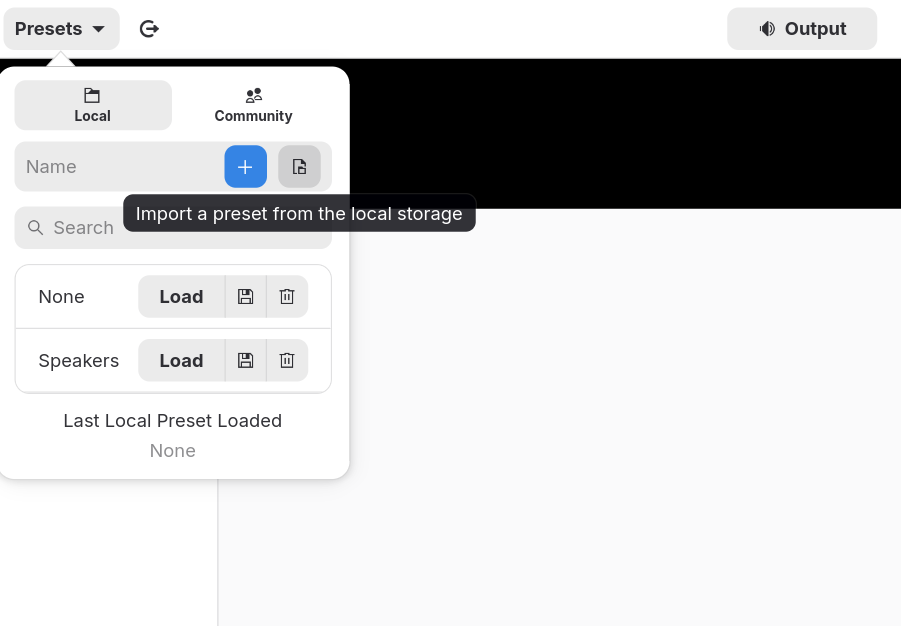901x626 pixels.
Task: Click the Last Local Preset Loaded text
Action: [172, 421]
